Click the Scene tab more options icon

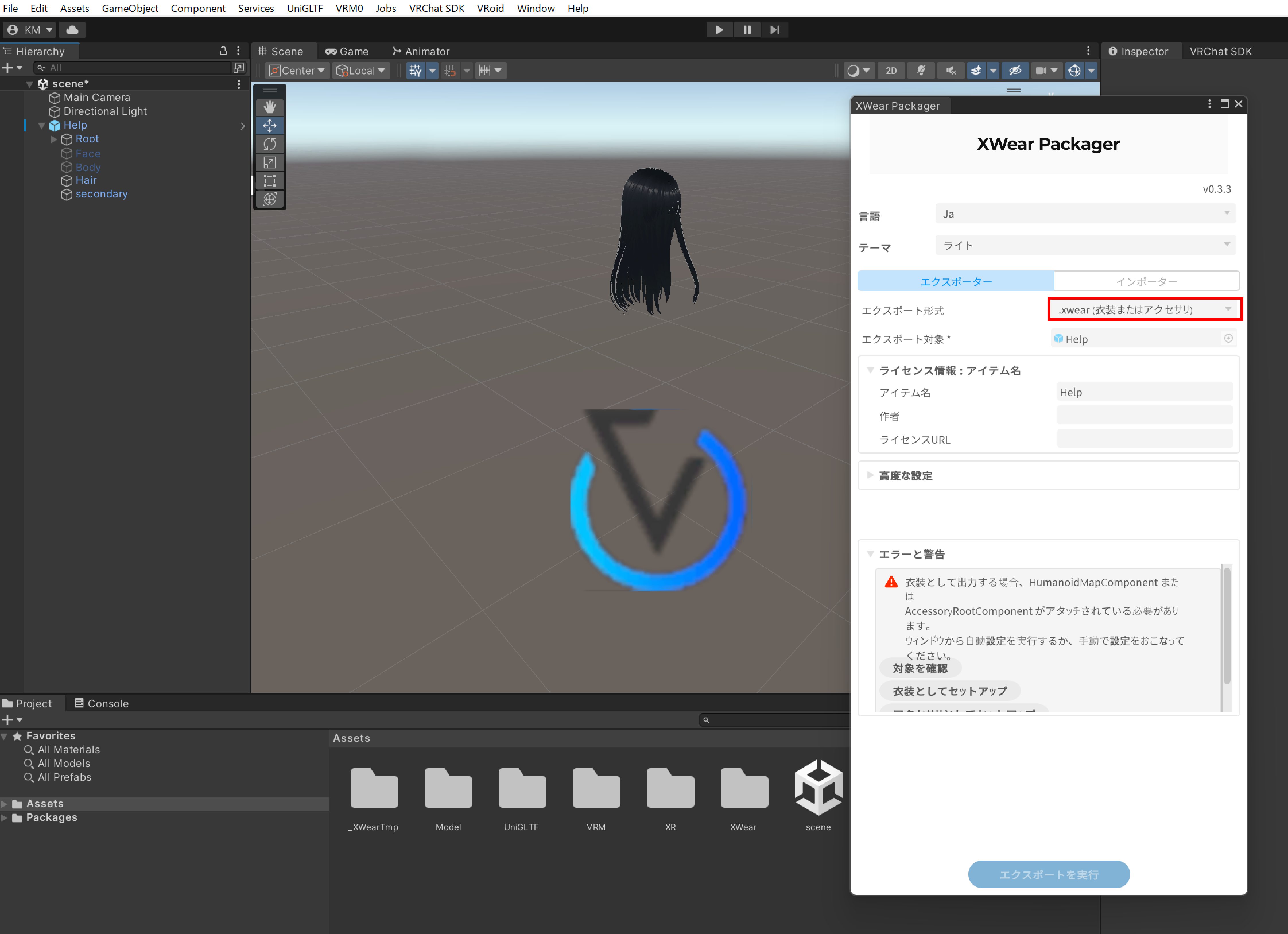pyautogui.click(x=1088, y=51)
